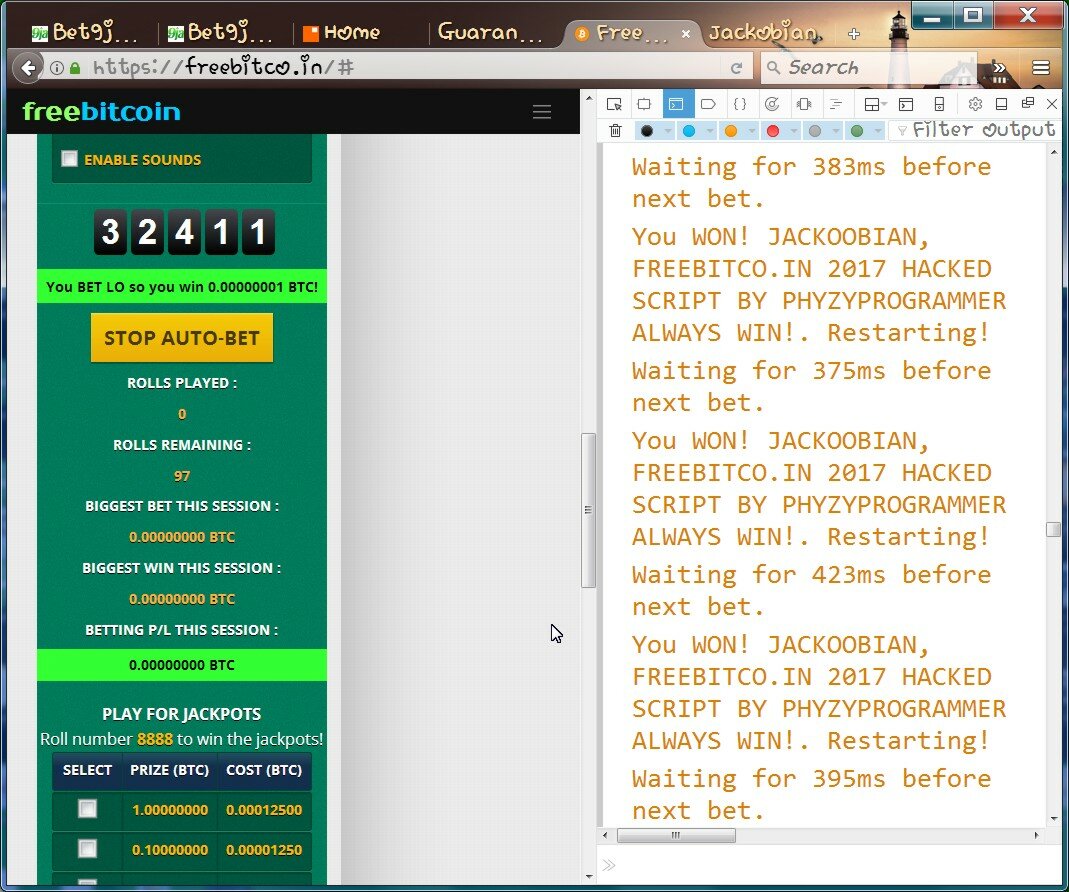Toggle the Net black filter button
Viewport: 1069px width, 892px height.
click(x=647, y=131)
